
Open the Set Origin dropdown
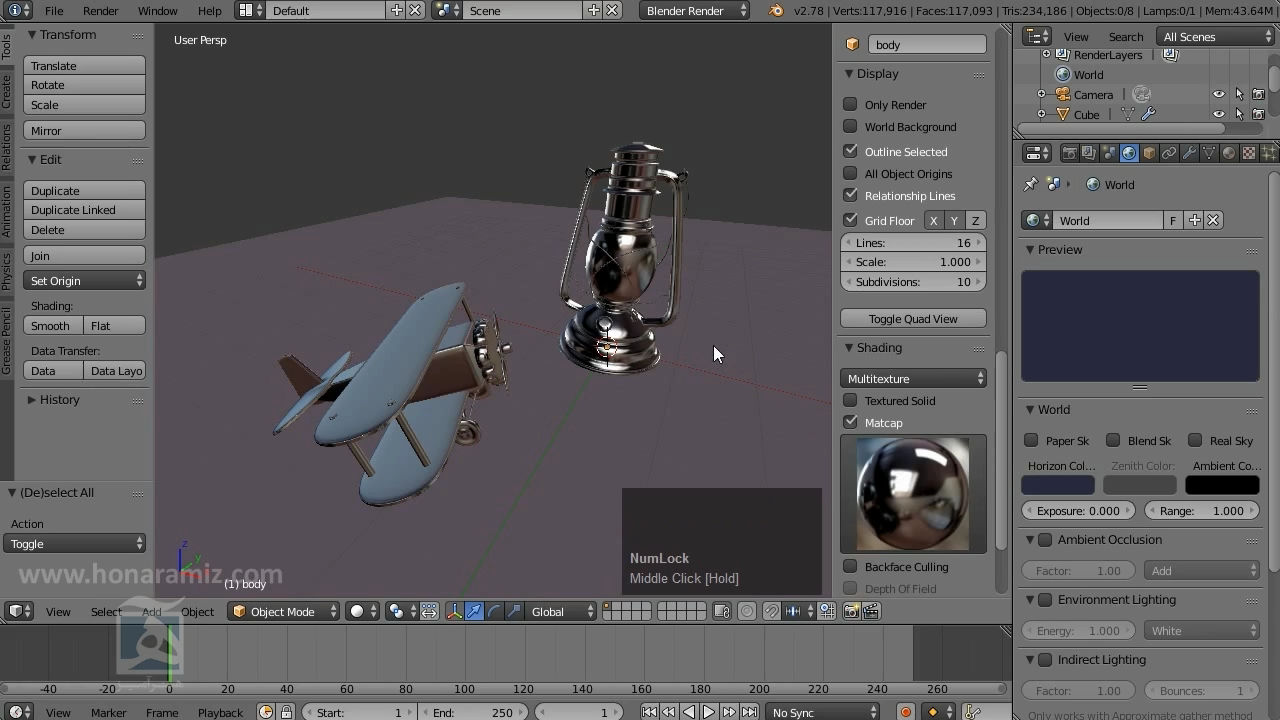point(84,281)
